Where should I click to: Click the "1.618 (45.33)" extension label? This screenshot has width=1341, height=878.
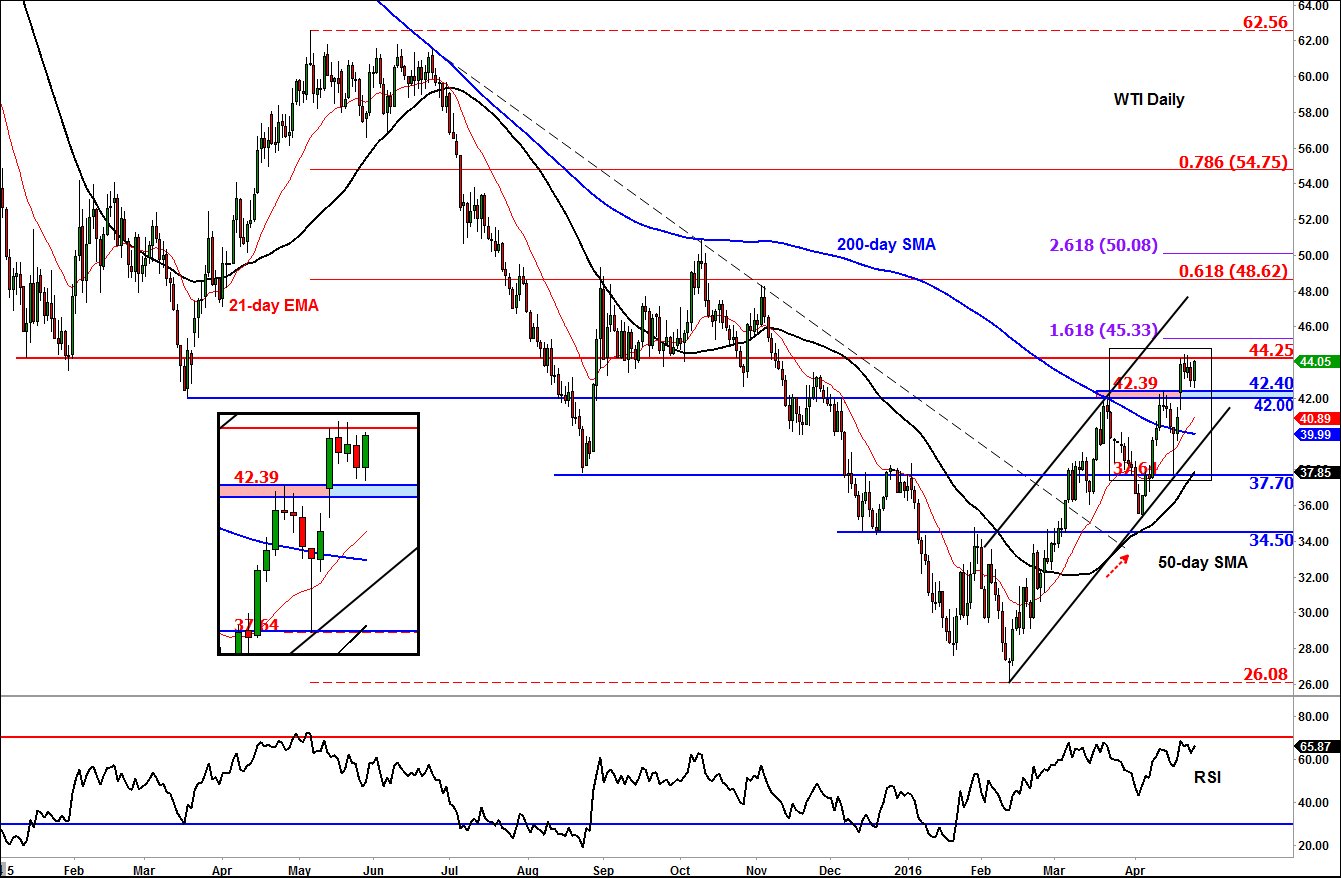pyautogui.click(x=1103, y=328)
